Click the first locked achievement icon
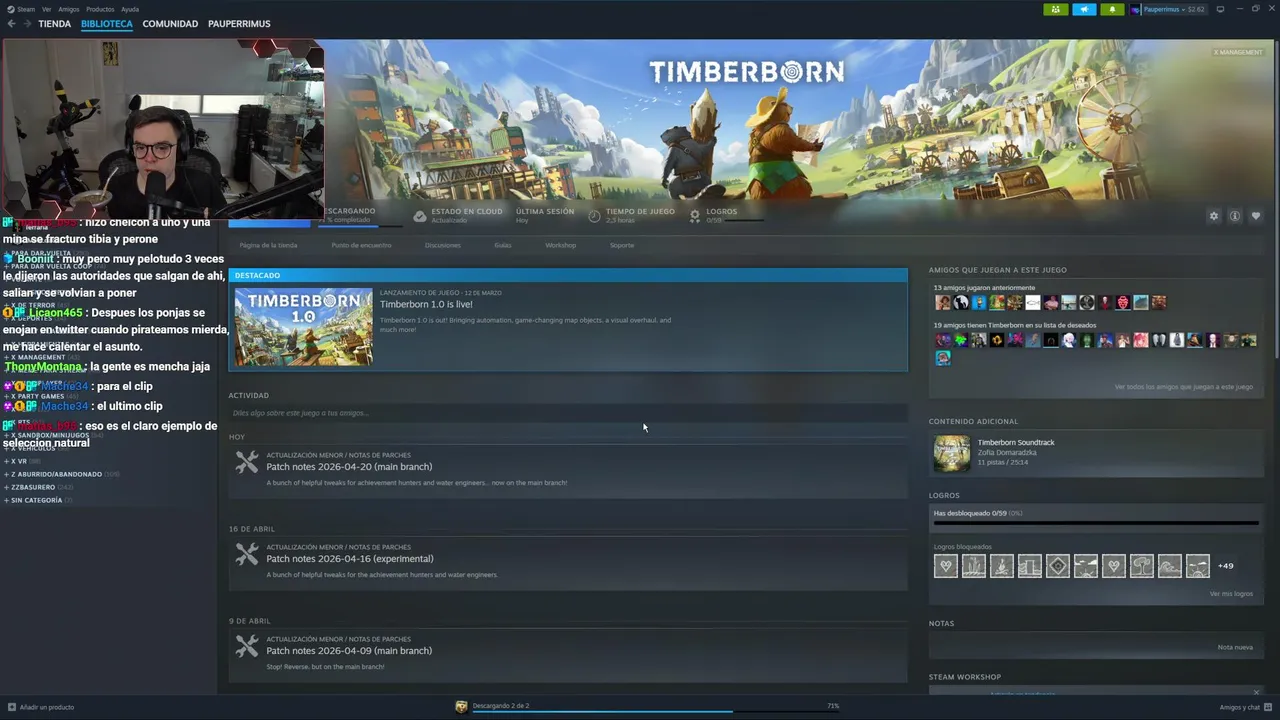The image size is (1280, 720). 946,566
